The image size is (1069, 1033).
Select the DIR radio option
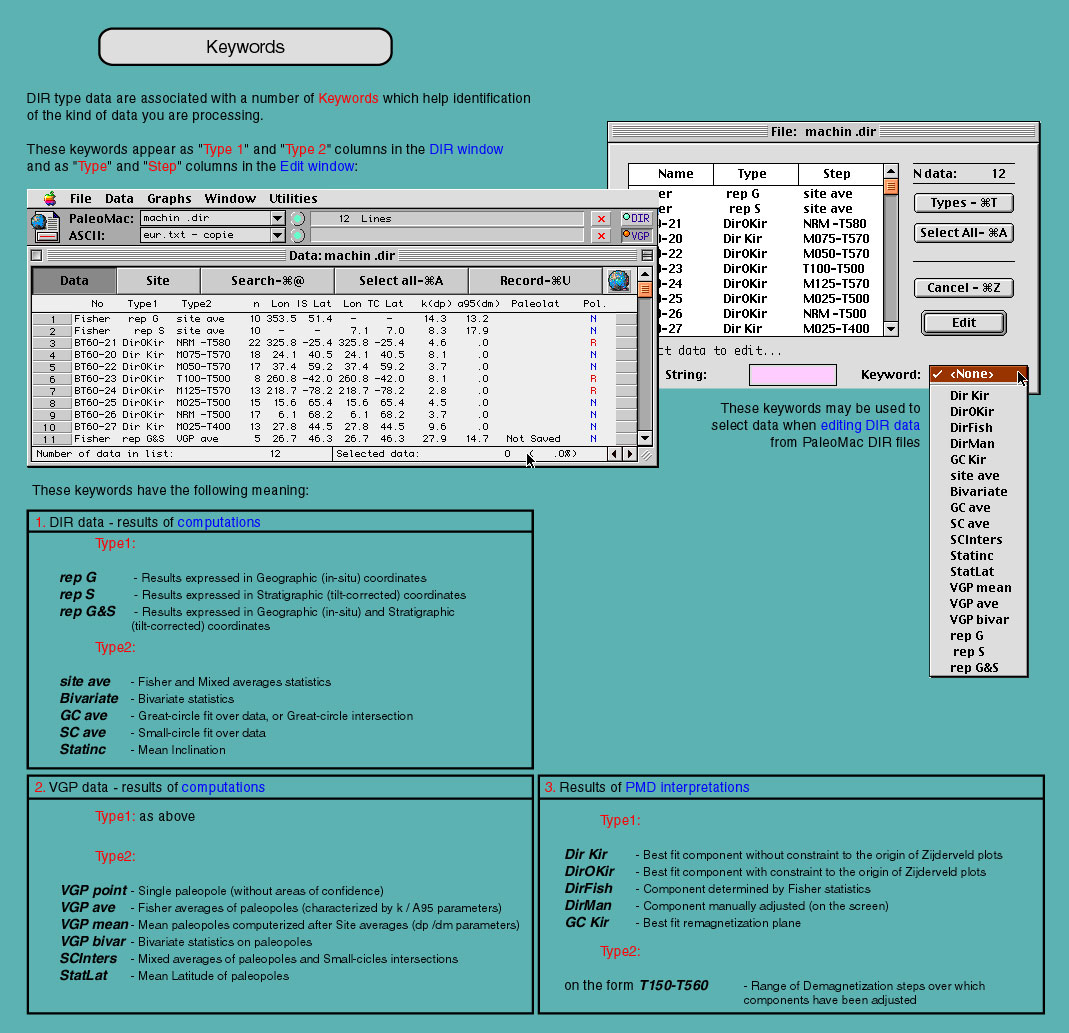(x=636, y=218)
